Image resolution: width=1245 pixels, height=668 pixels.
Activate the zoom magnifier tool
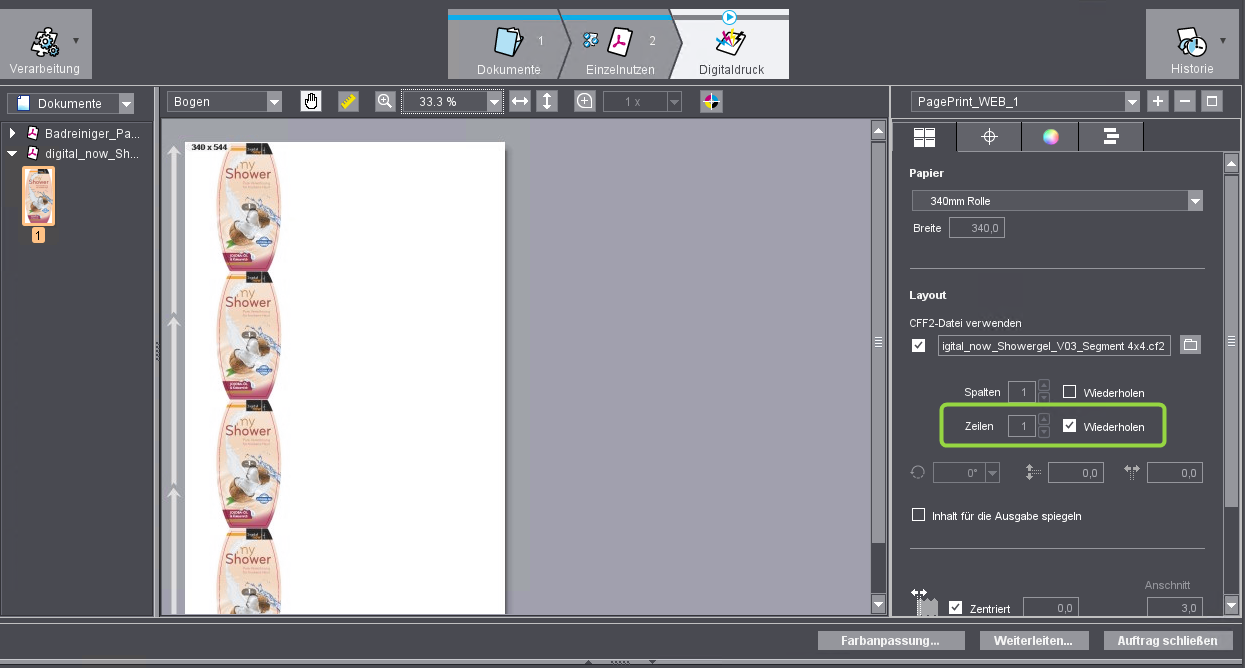click(384, 101)
